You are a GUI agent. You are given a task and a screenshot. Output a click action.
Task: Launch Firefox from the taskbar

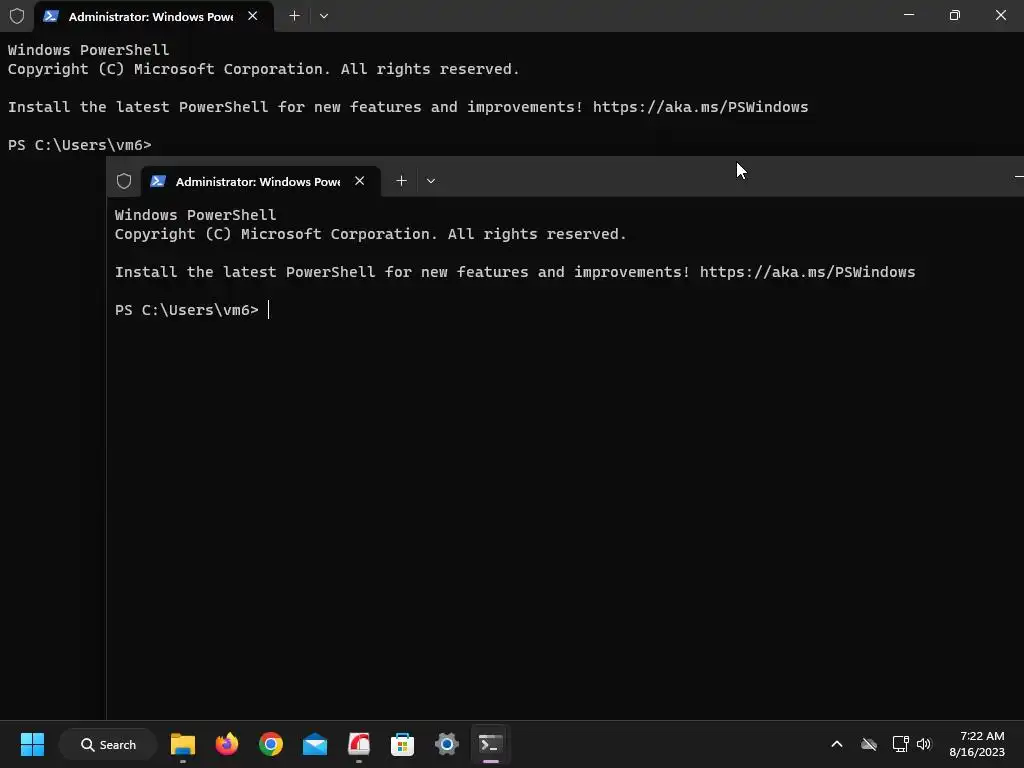[x=227, y=744]
